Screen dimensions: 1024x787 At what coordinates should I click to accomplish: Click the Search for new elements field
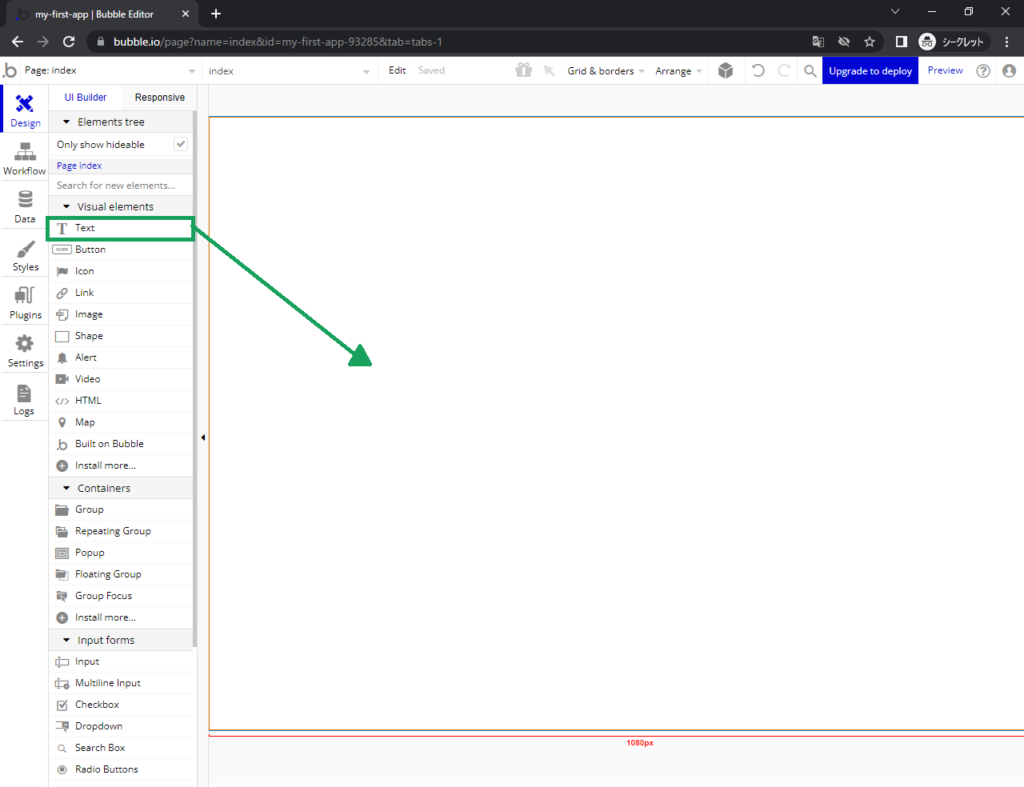pyautogui.click(x=120, y=185)
